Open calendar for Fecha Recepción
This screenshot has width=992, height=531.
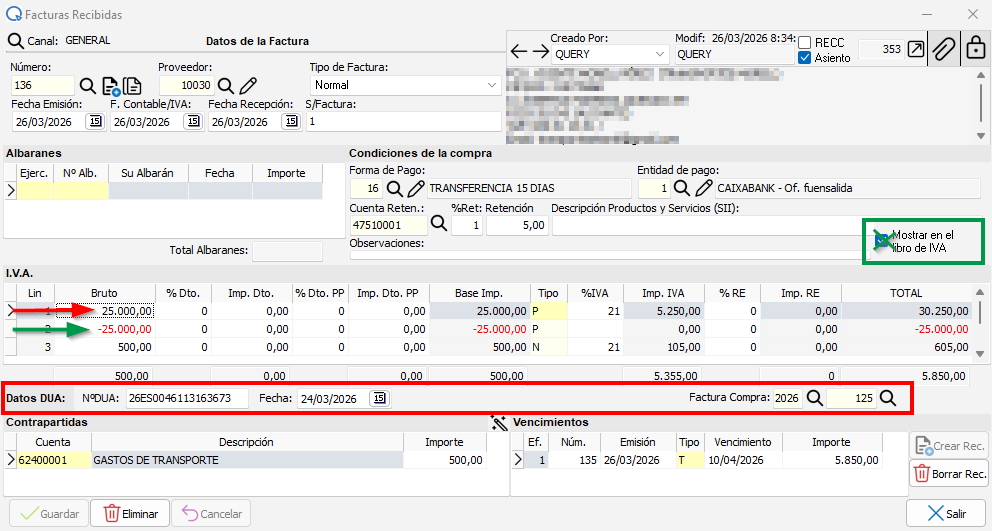pos(291,121)
